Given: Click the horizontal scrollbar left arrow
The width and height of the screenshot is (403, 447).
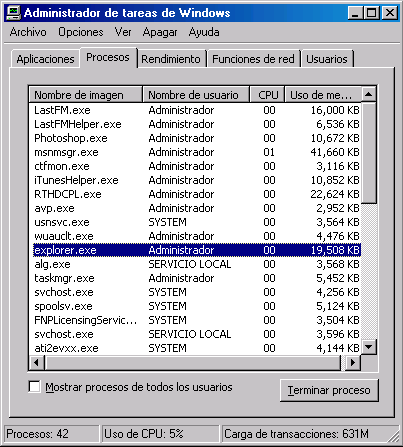Looking at the screenshot, I should (x=37, y=362).
